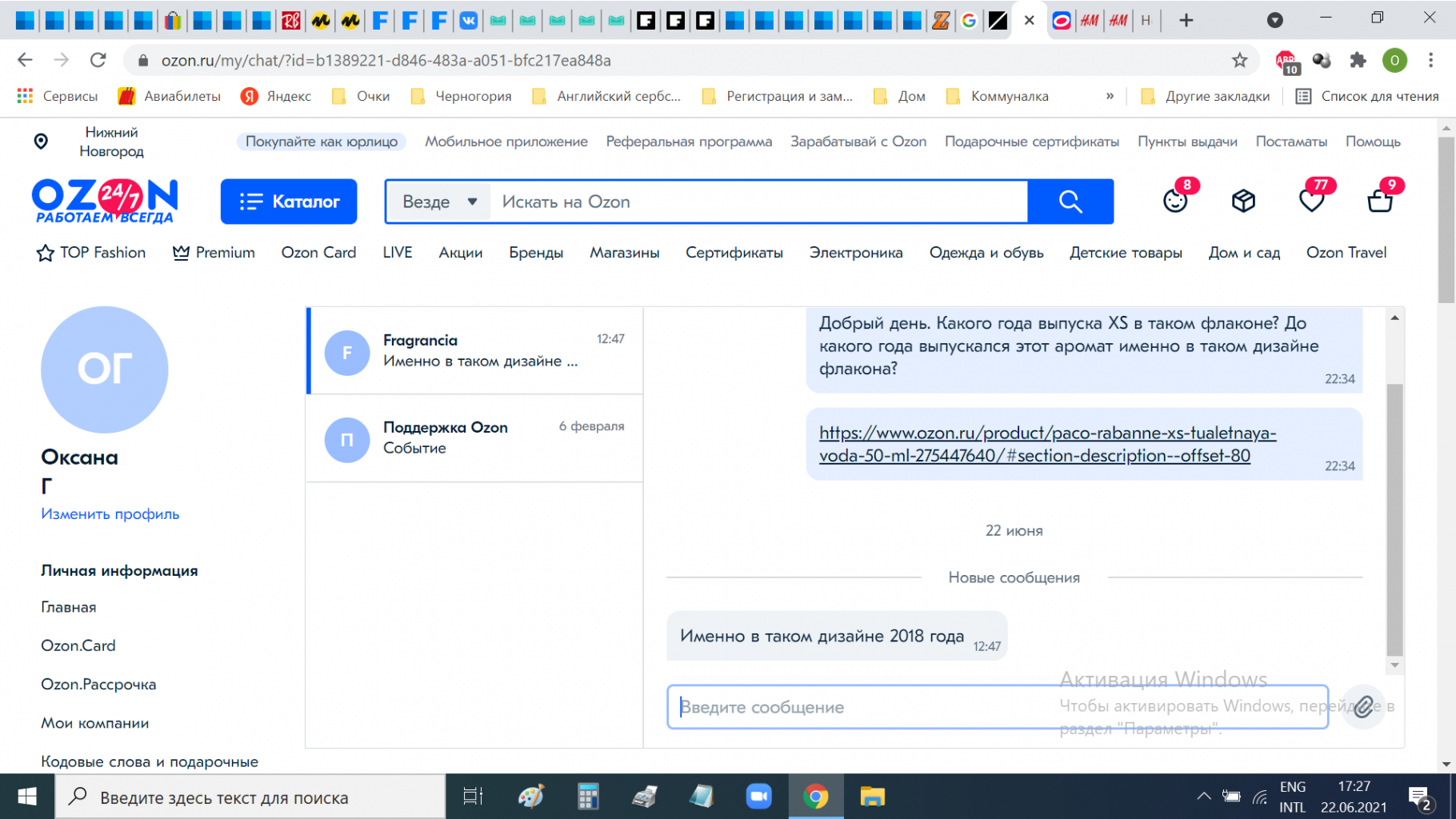Open Windows Start menu
The image size is (1456, 819).
(x=27, y=797)
